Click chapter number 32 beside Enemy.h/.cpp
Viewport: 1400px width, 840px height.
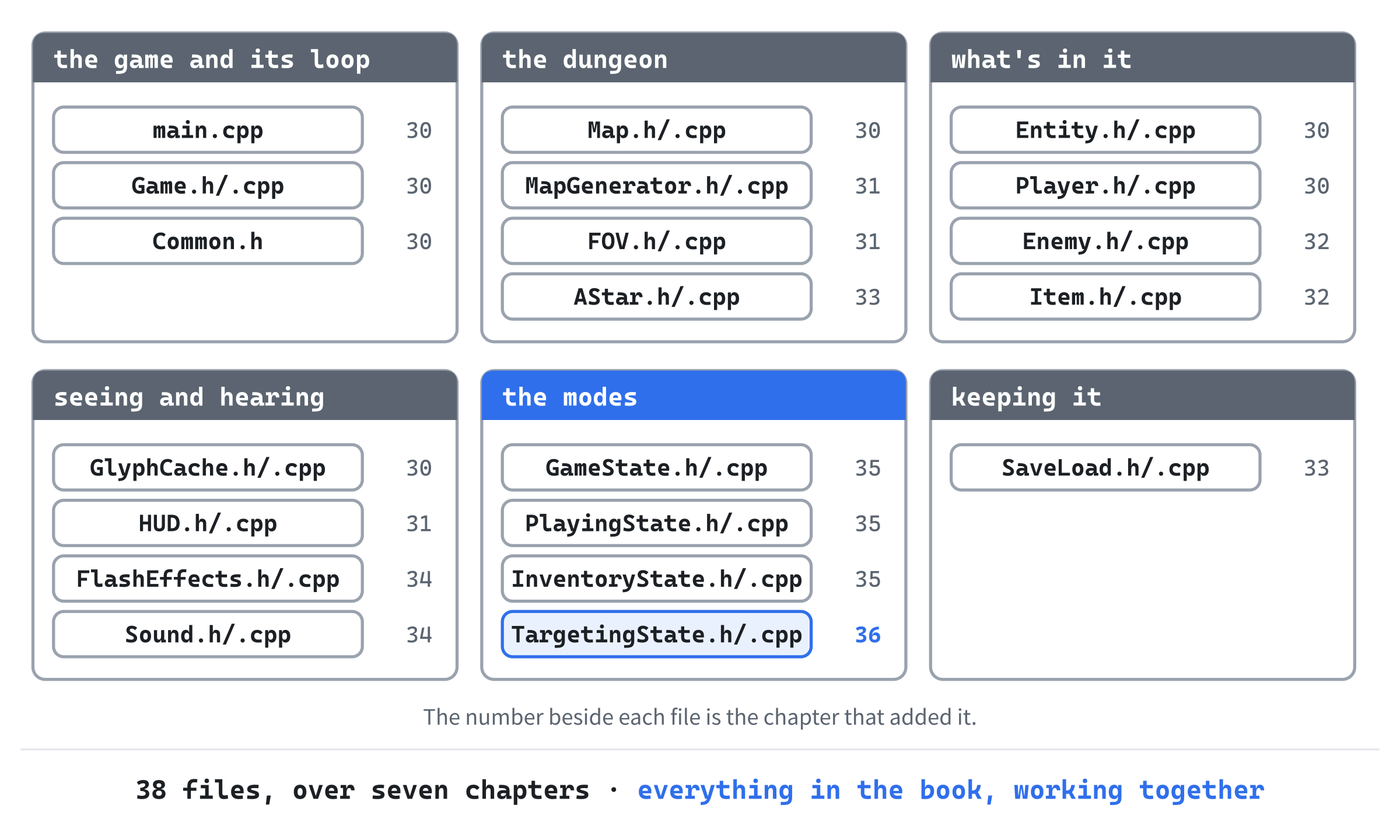coord(1317,242)
